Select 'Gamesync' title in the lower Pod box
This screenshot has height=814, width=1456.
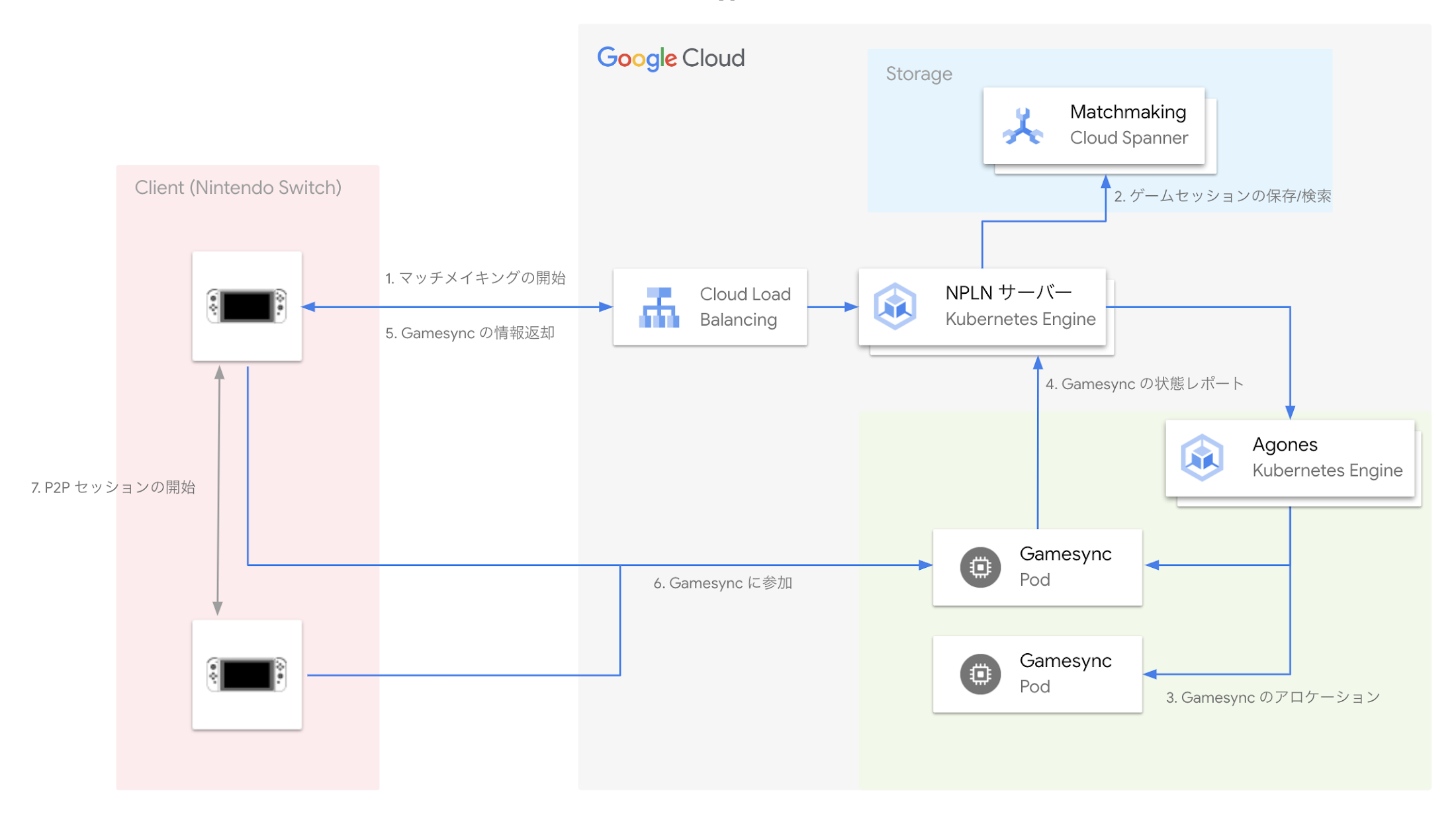pyautogui.click(x=1066, y=660)
